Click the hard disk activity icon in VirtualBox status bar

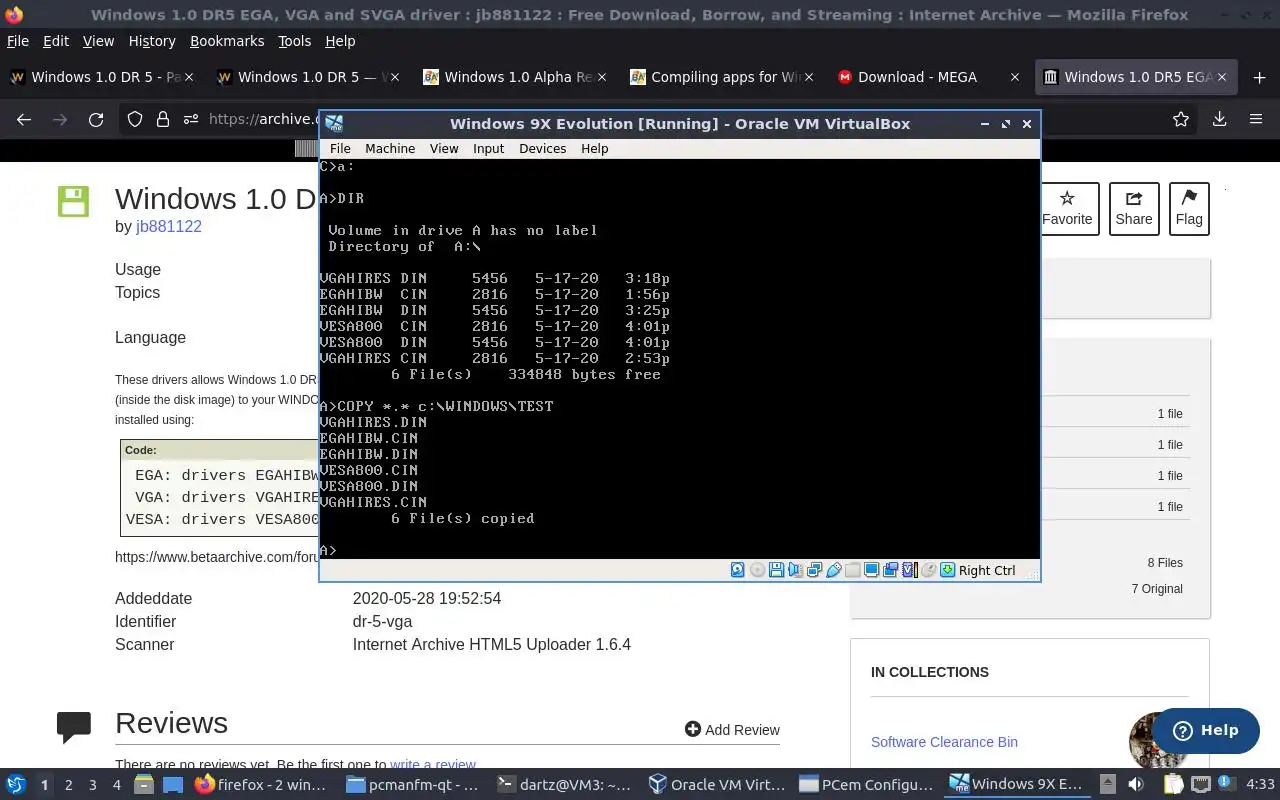737,570
